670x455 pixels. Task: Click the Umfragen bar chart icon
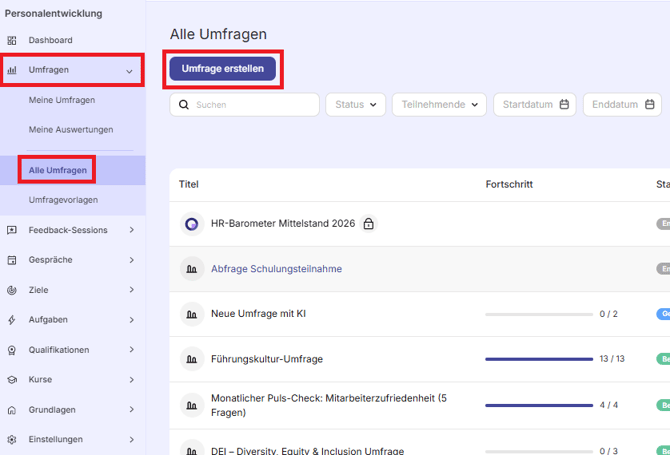coord(12,70)
